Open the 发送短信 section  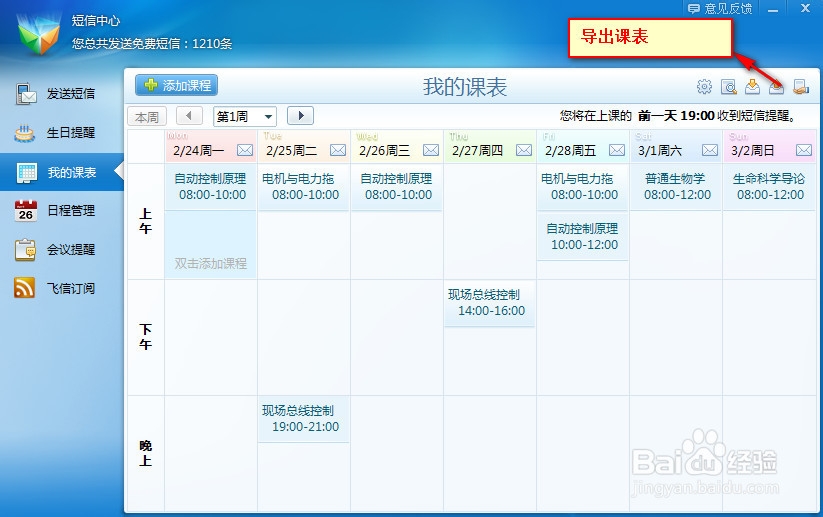click(62, 94)
